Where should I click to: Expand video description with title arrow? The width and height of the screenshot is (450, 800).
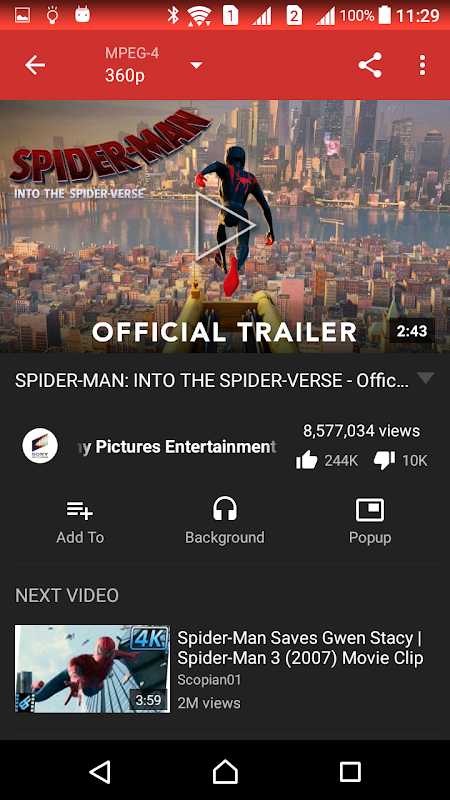pyautogui.click(x=425, y=378)
